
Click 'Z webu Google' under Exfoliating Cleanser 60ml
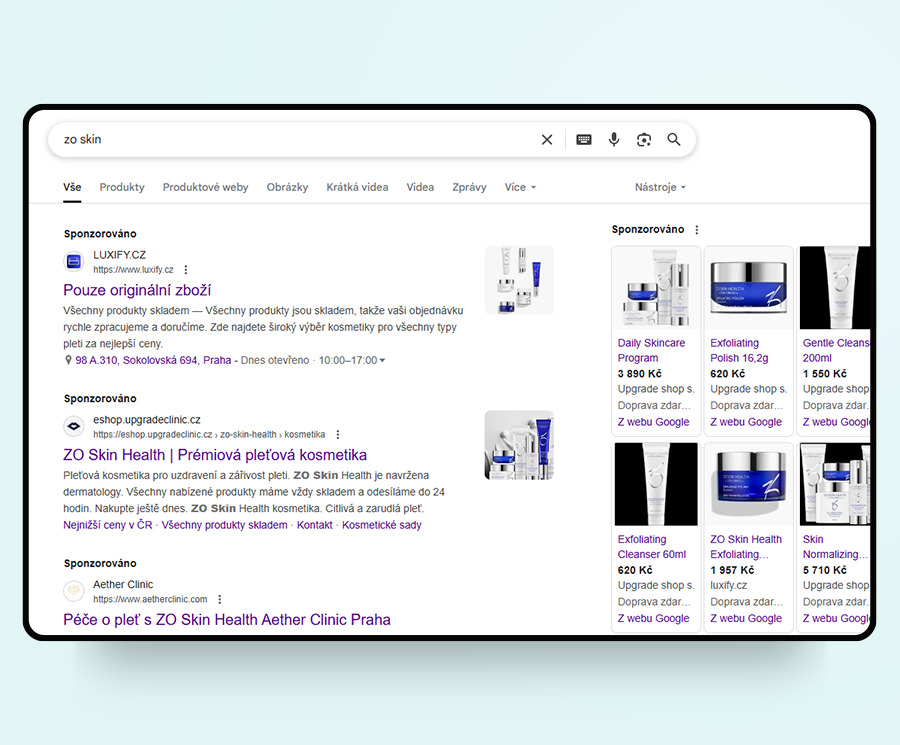(x=653, y=618)
